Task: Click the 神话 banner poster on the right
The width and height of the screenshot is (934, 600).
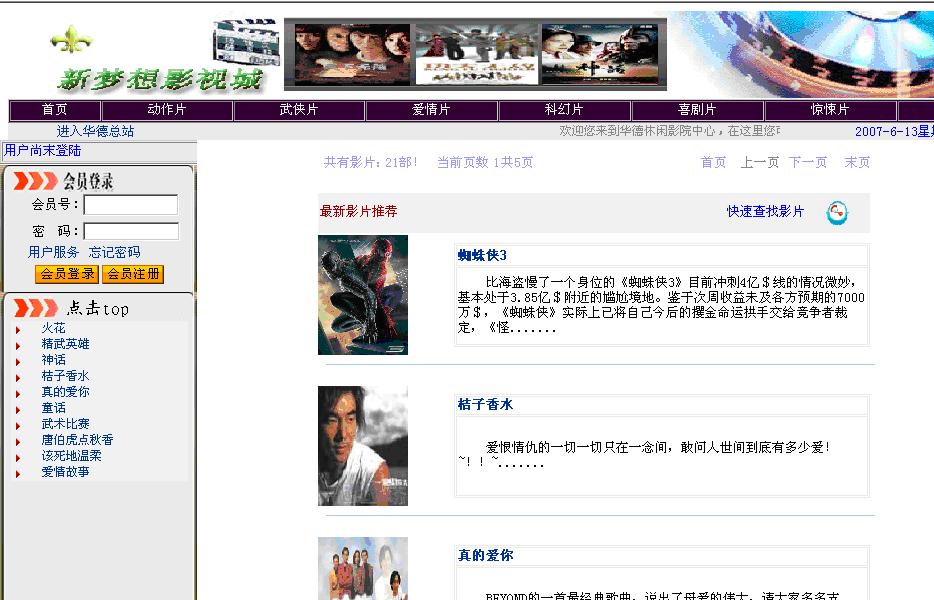Action: pos(600,54)
